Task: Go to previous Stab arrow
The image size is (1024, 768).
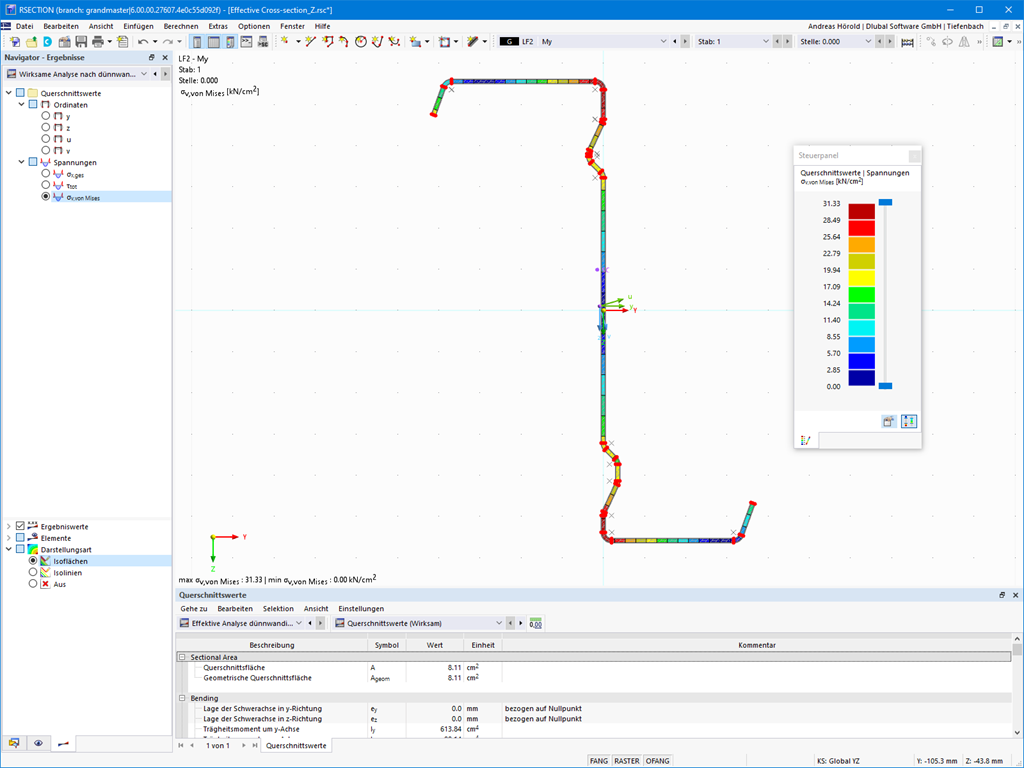Action: point(777,41)
